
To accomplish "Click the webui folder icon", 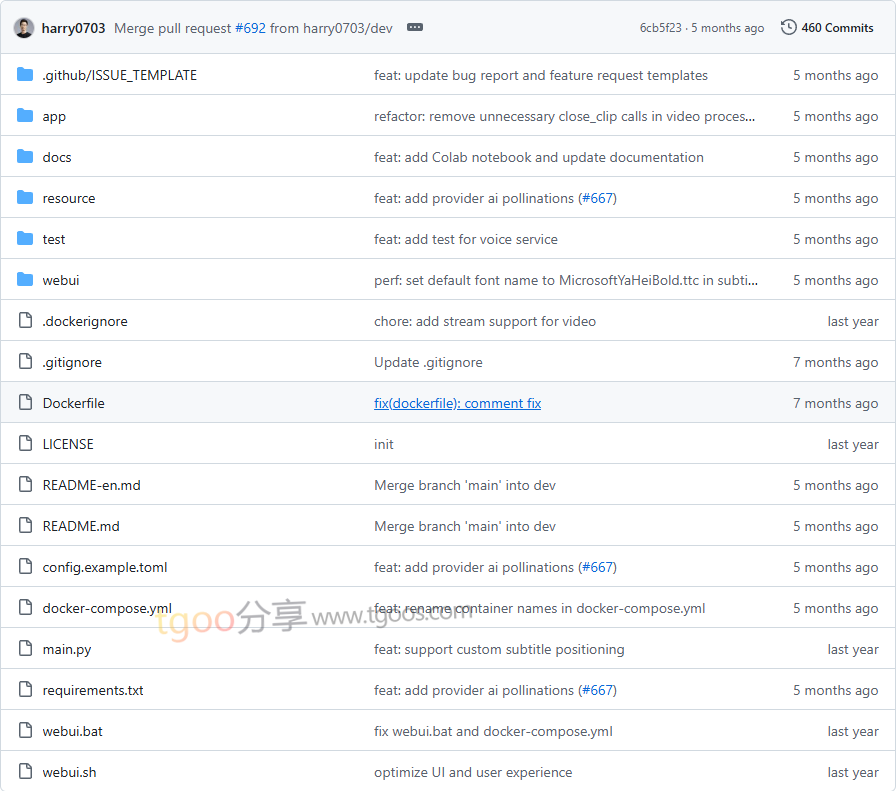I will coord(25,280).
